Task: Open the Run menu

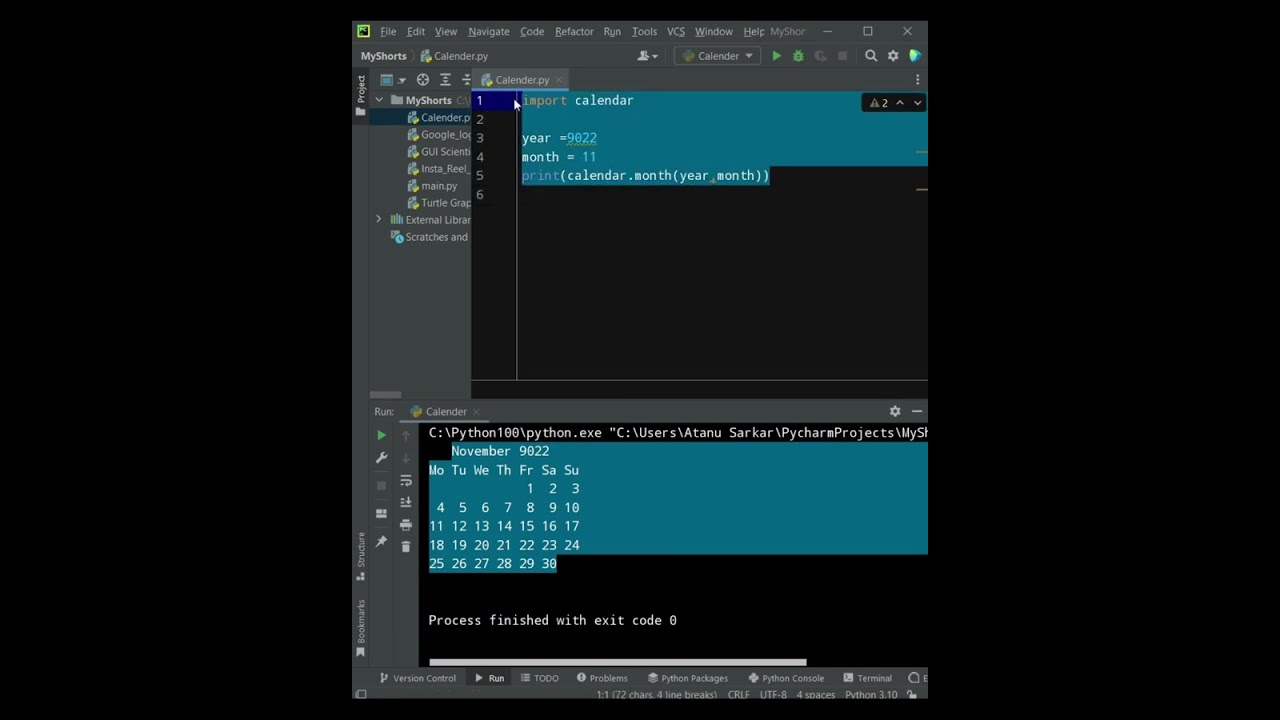Action: tap(612, 32)
